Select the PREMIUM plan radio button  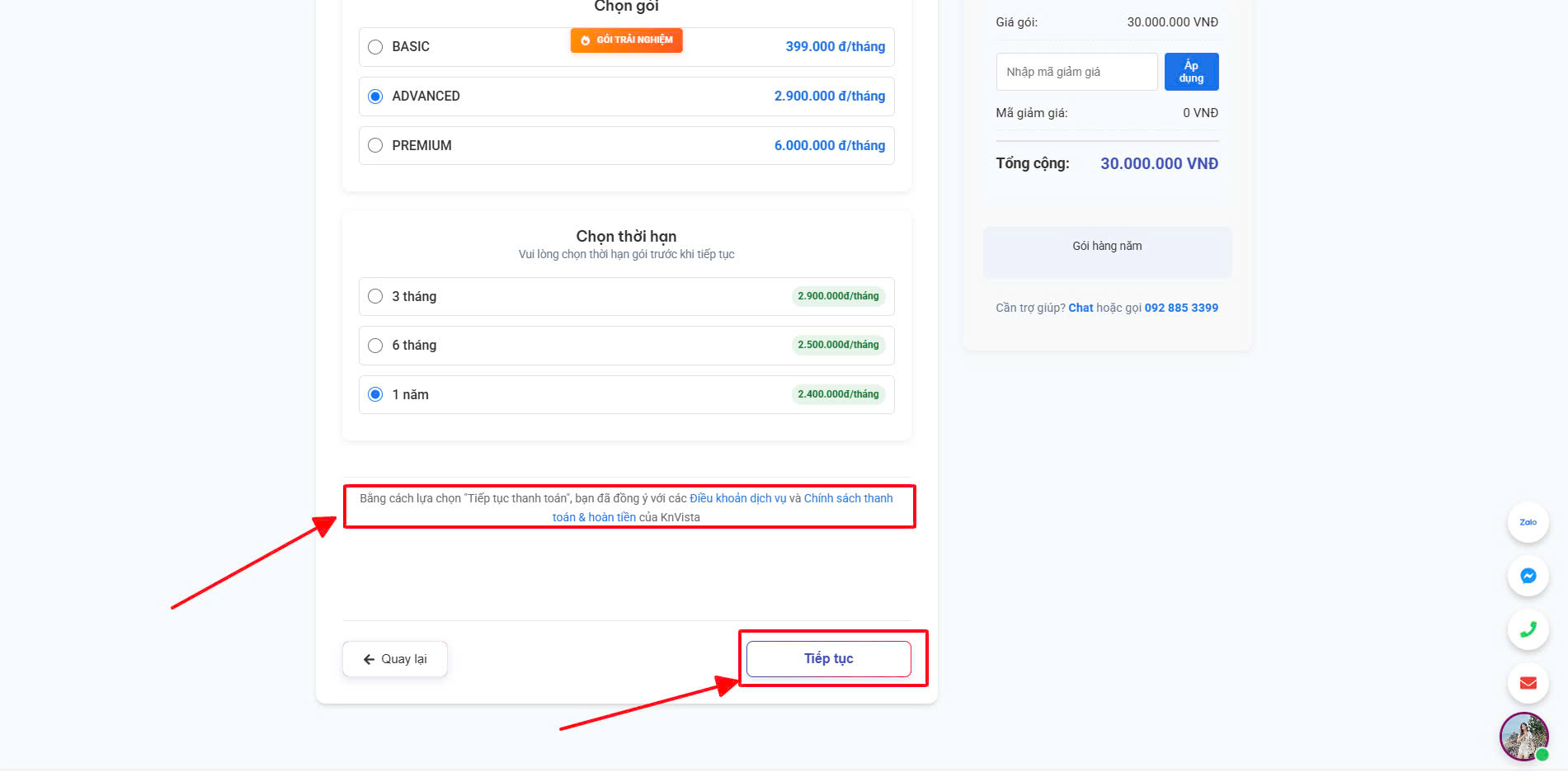375,146
